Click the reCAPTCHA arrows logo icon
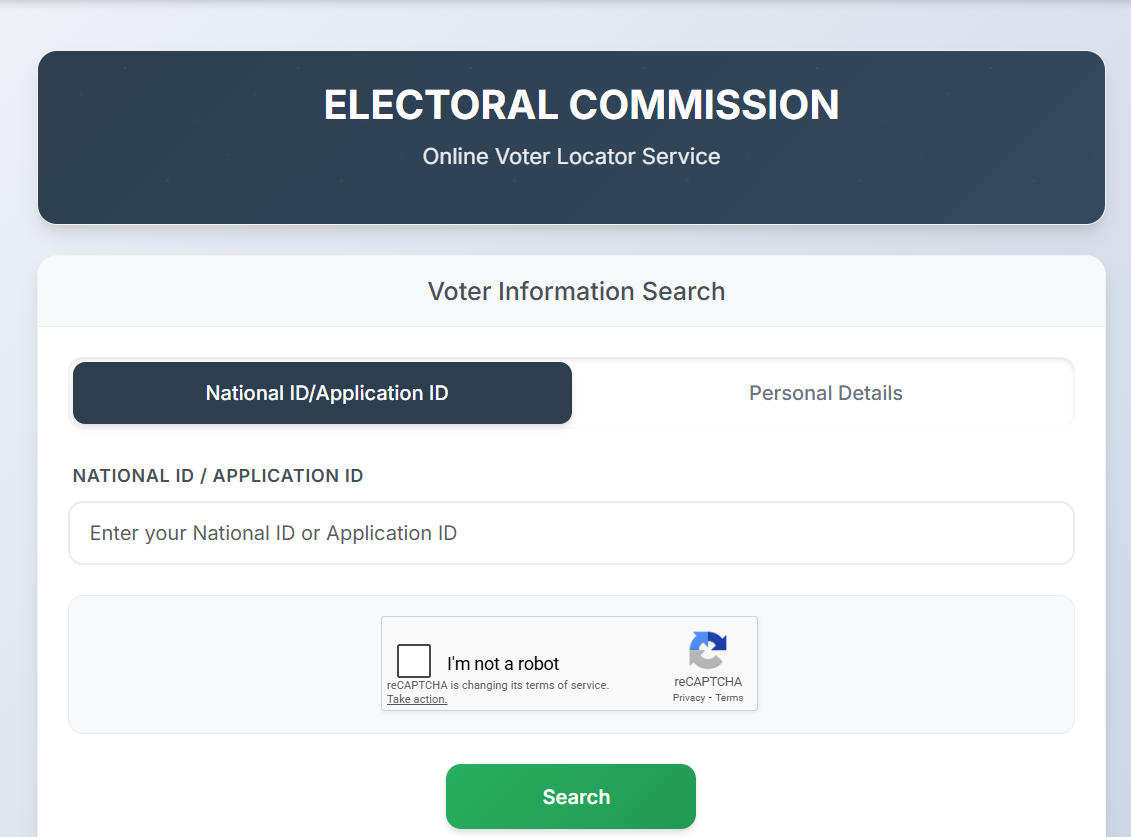The height and width of the screenshot is (837, 1131). pos(707,651)
